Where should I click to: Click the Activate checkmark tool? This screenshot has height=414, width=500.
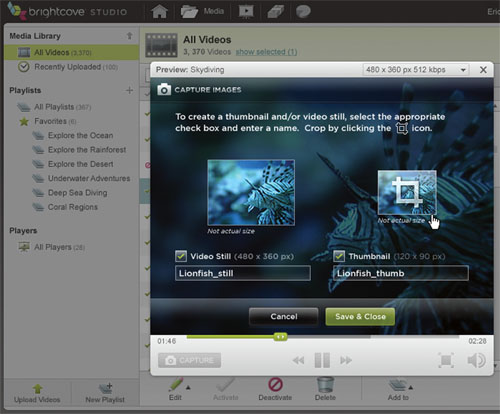point(226,389)
